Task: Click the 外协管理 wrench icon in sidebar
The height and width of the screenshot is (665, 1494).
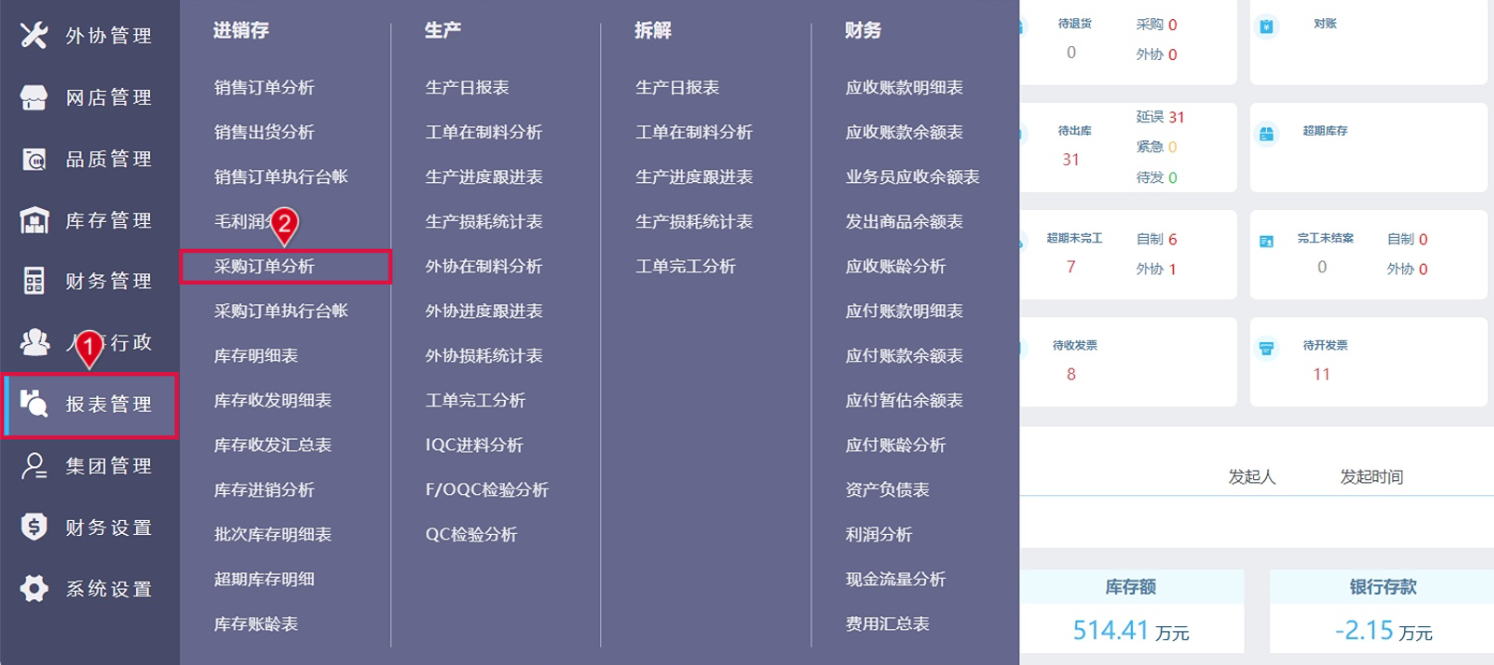Action: tap(34, 35)
